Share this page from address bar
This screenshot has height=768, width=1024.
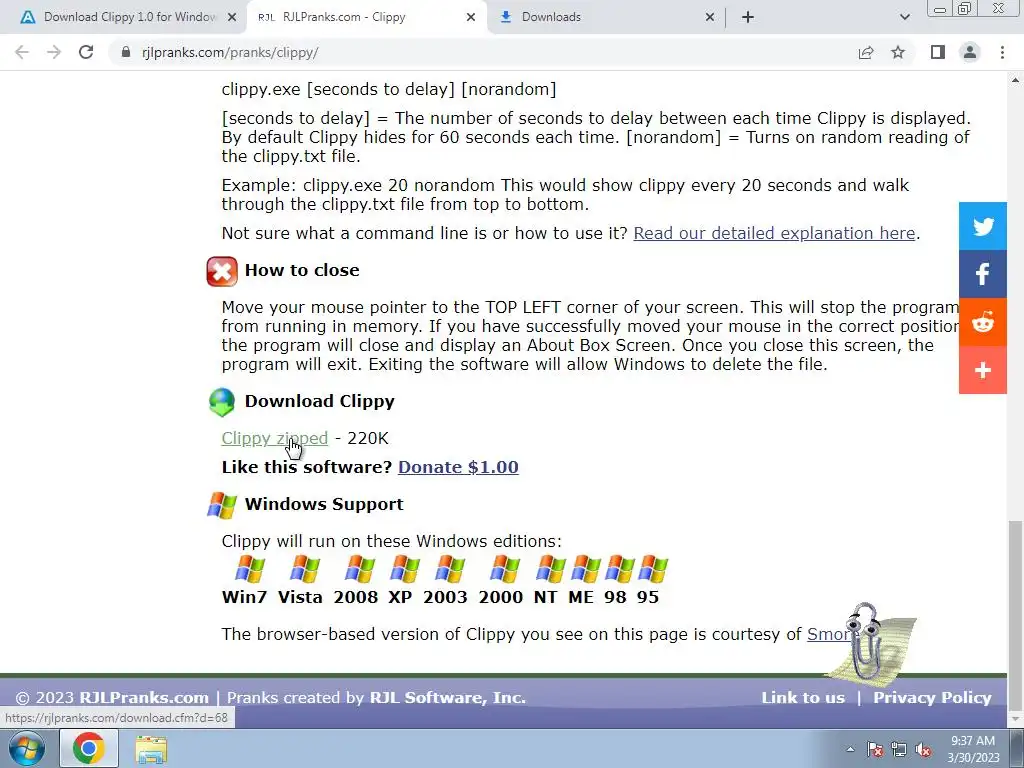pos(866,52)
